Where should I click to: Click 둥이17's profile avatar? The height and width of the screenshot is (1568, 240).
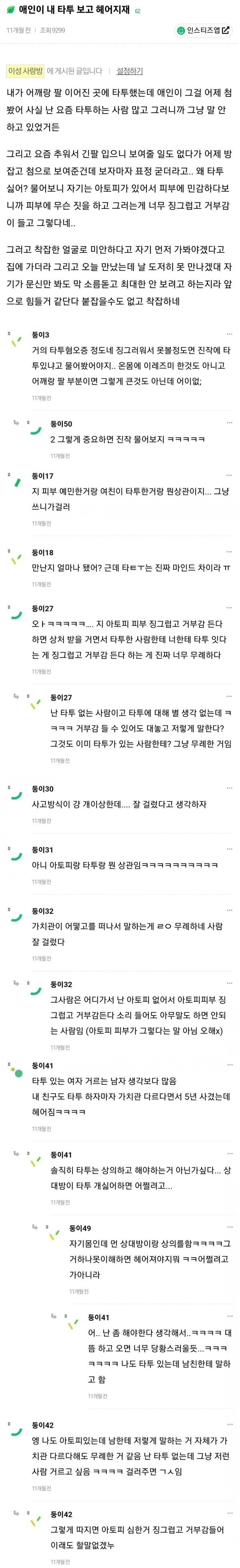tap(16, 483)
